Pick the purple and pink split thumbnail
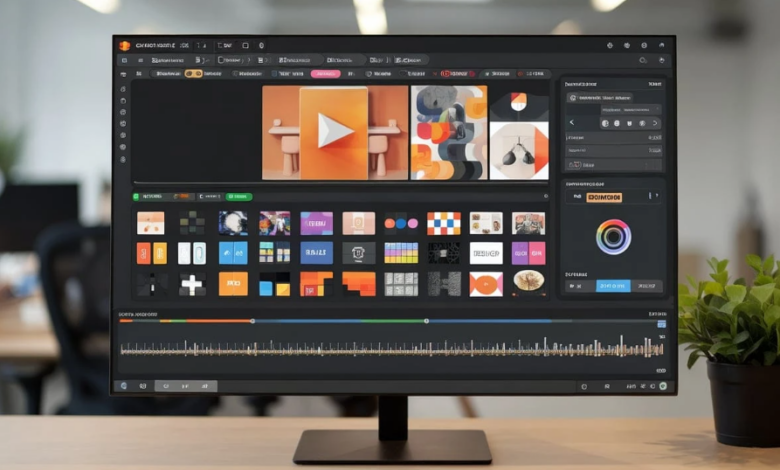 click(x=528, y=253)
